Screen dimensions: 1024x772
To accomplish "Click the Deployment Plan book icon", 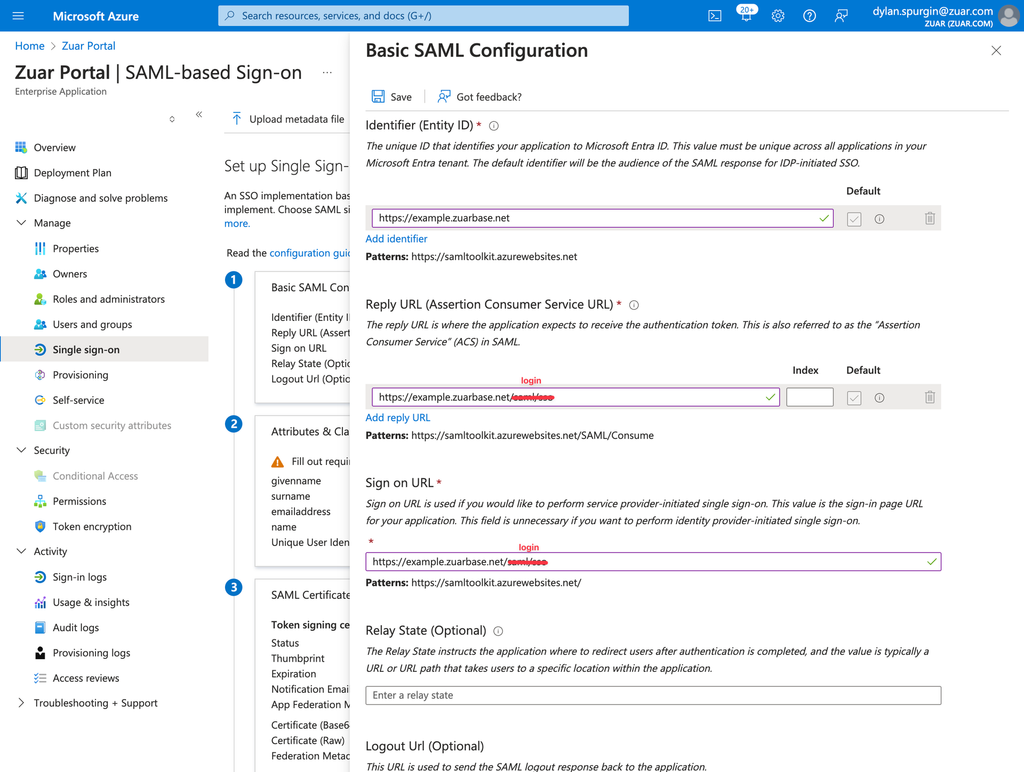I will pos(21,172).
